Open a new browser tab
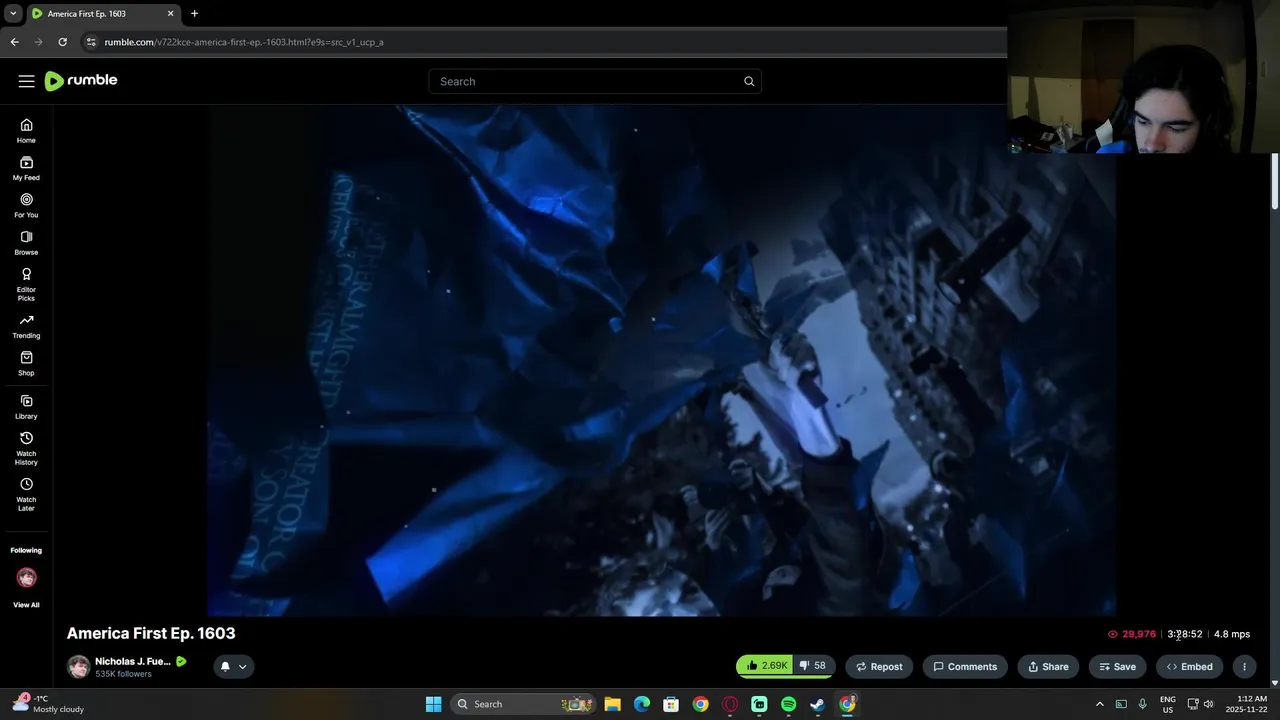Image resolution: width=1280 pixels, height=720 pixels. click(194, 14)
